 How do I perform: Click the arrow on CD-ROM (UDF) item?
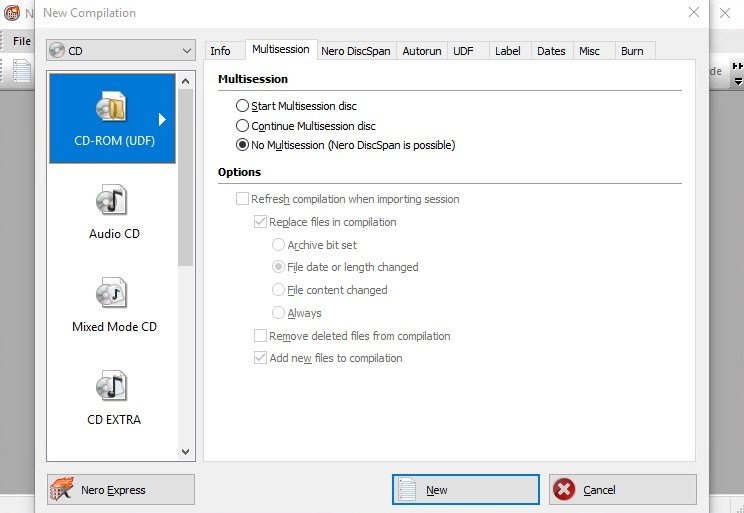tap(162, 120)
